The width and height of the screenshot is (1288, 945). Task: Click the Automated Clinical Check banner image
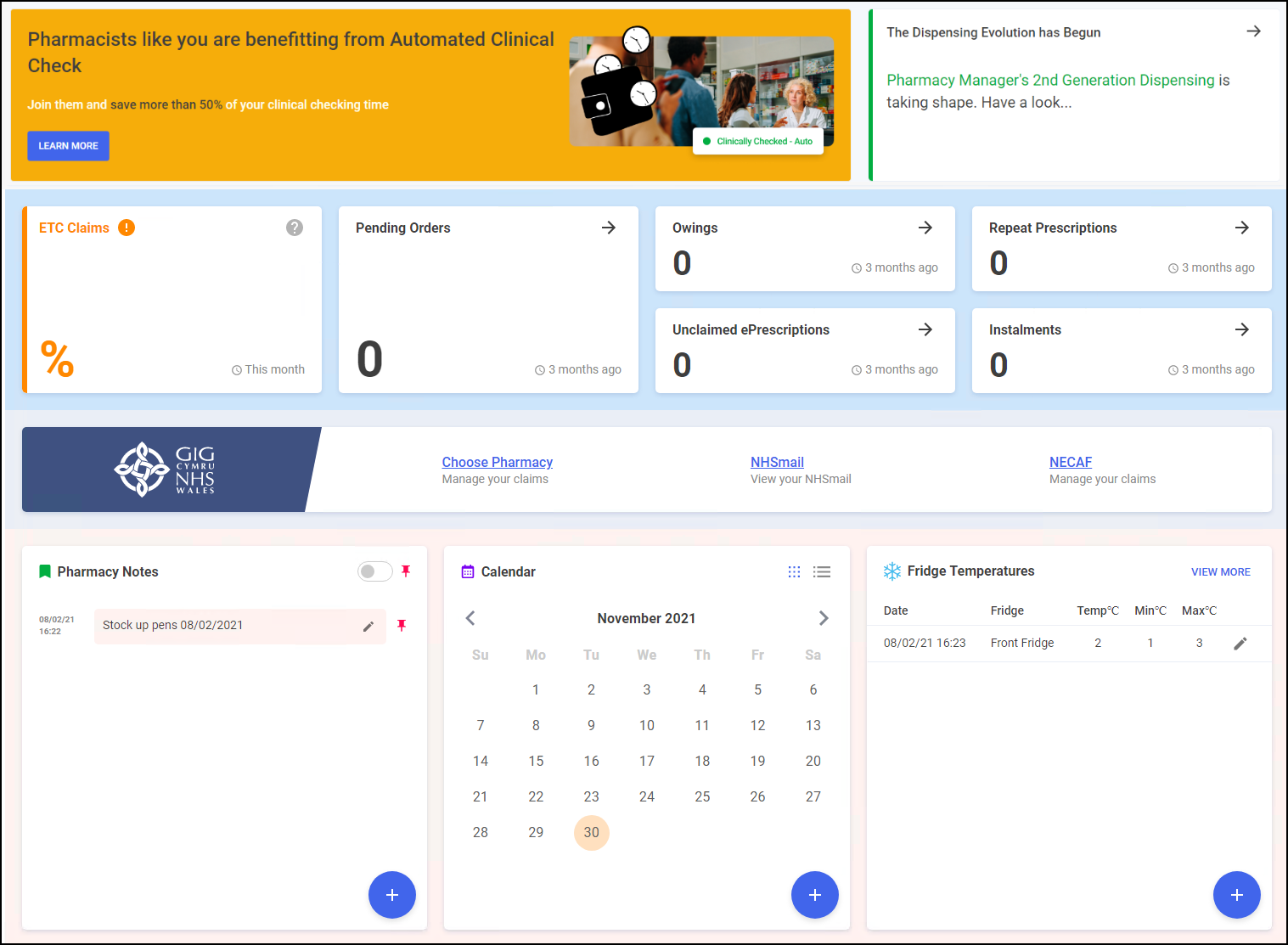tap(701, 91)
